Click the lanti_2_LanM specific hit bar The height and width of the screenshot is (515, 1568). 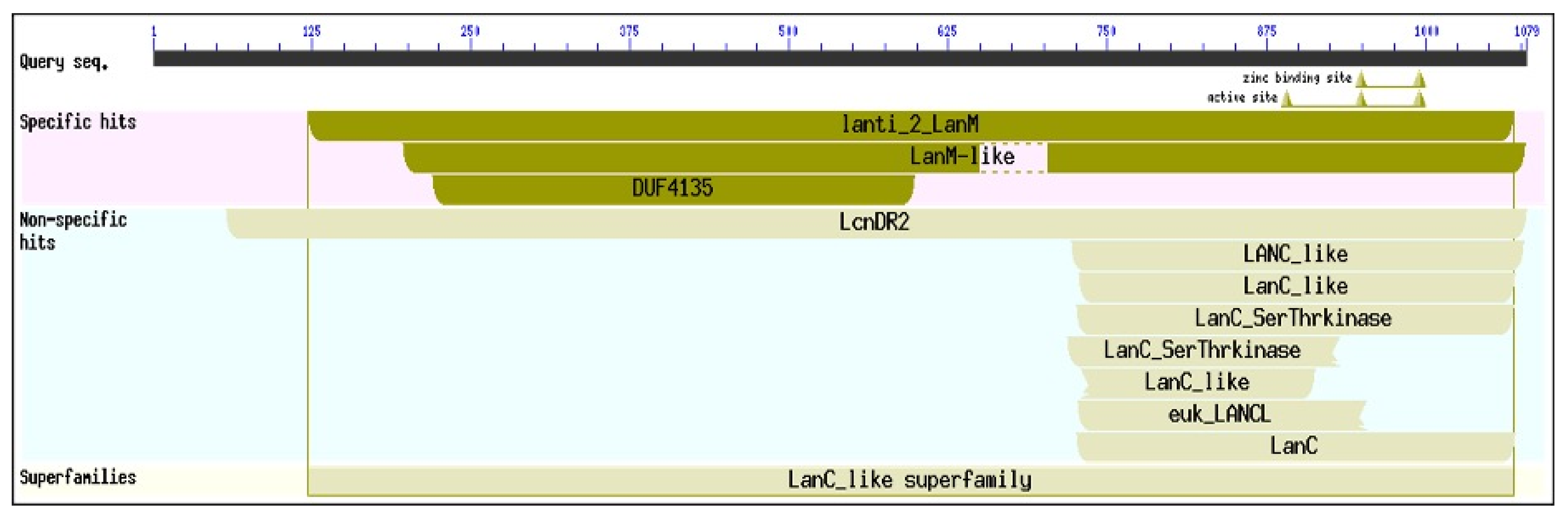tap(909, 125)
